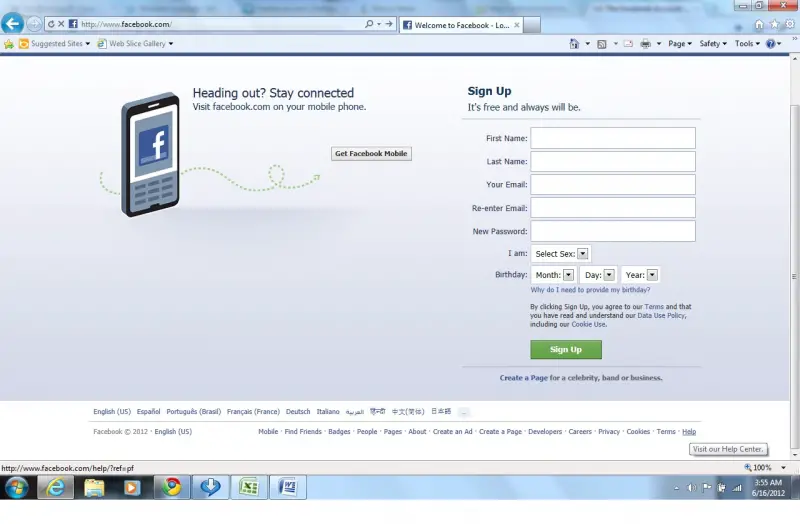800x524 pixels.
Task: Open the Data Use Policy link
Action: pyautogui.click(x=661, y=316)
